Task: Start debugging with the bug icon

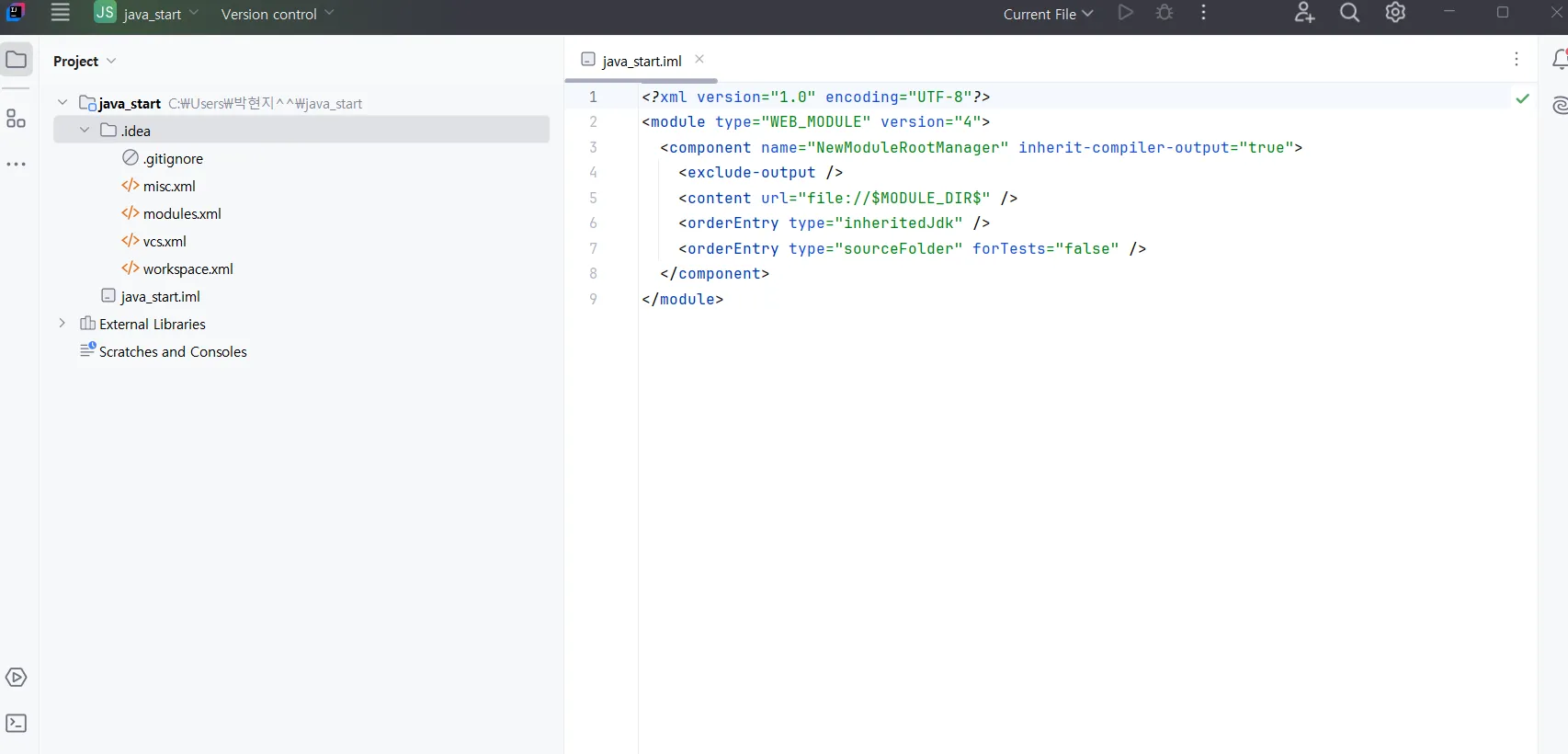Action: pos(1165,13)
